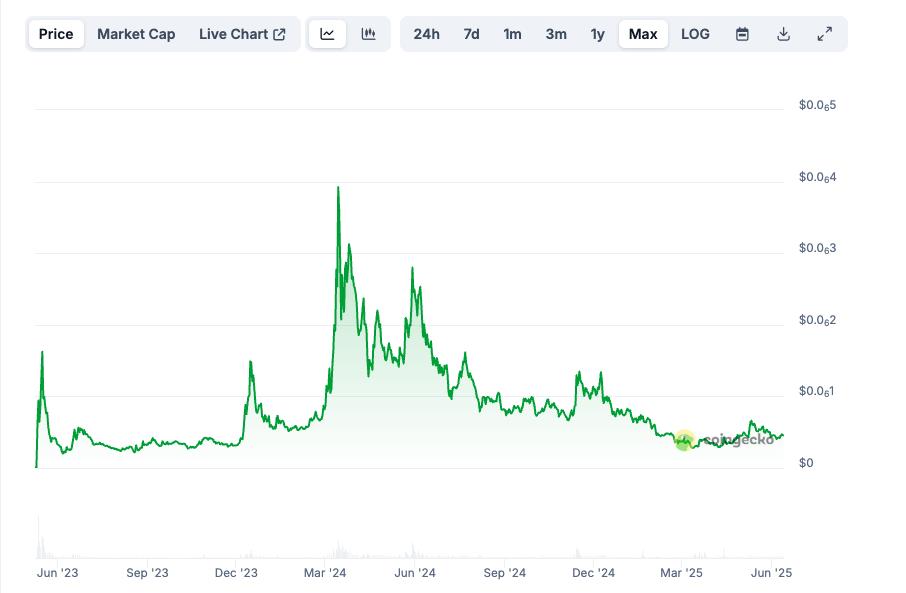Choose the 1m time range

[x=512, y=34]
